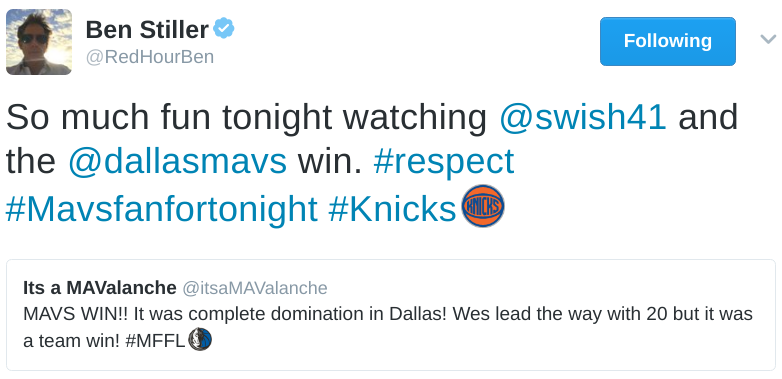Open the @dallasmavs mention
Screen dimensions: 782x379
(177, 162)
